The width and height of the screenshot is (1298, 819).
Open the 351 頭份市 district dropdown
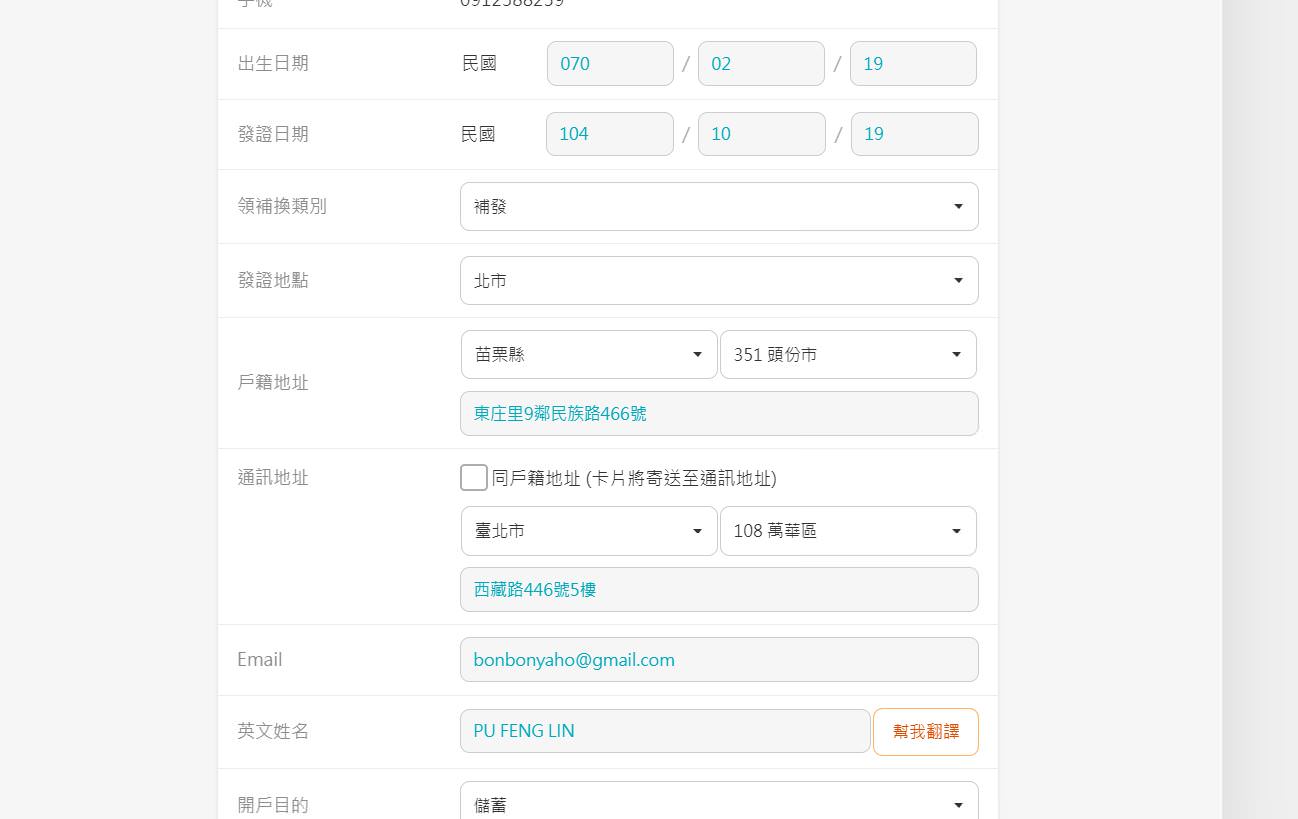tap(847, 355)
